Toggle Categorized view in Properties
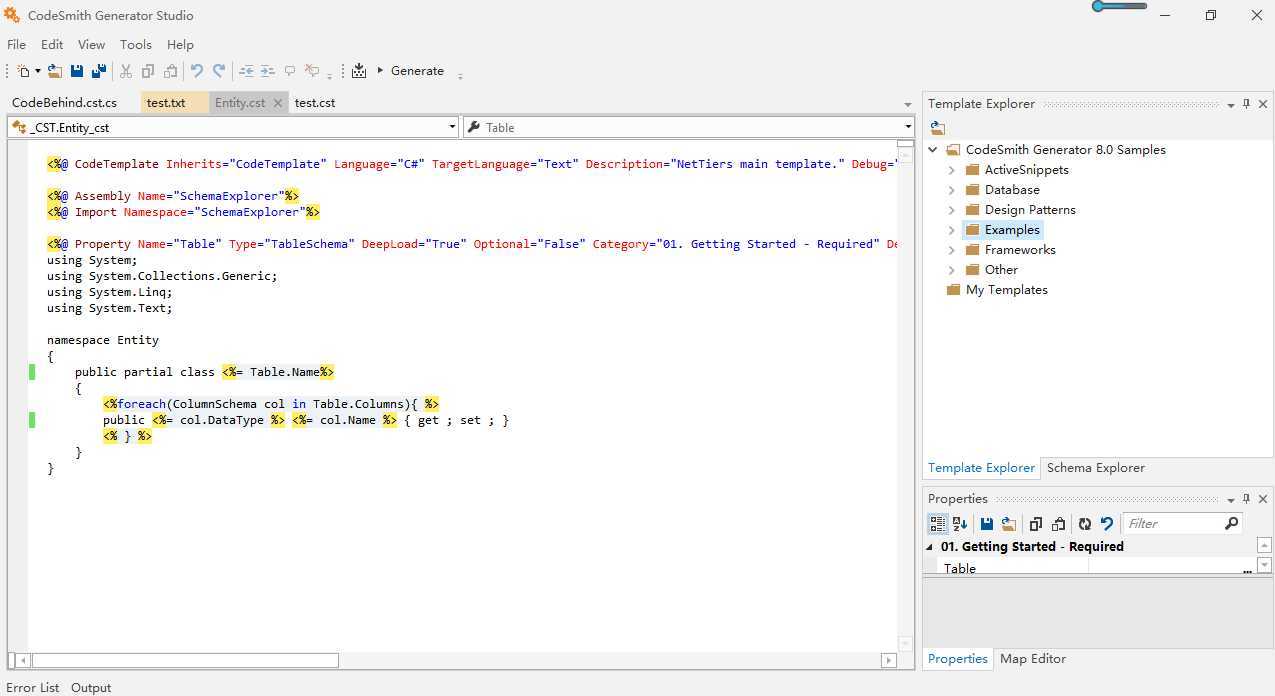1275x696 pixels. pos(938,523)
